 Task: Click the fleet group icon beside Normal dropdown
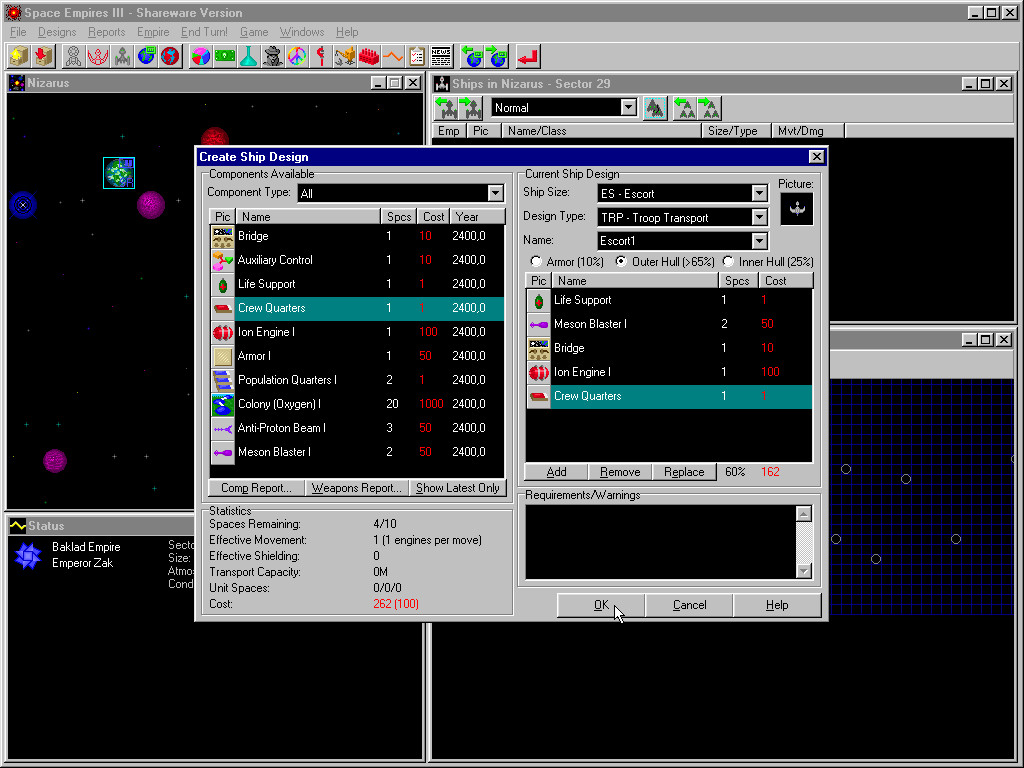655,108
